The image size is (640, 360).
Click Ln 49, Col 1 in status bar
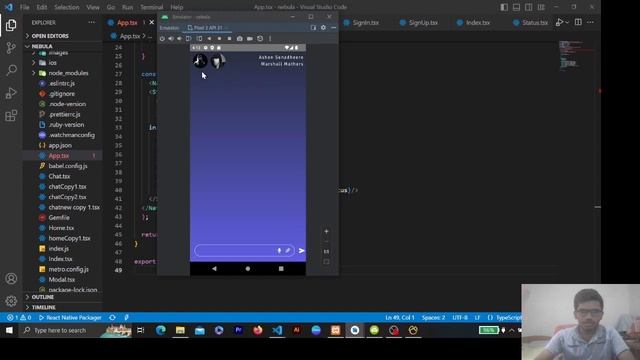click(400, 318)
